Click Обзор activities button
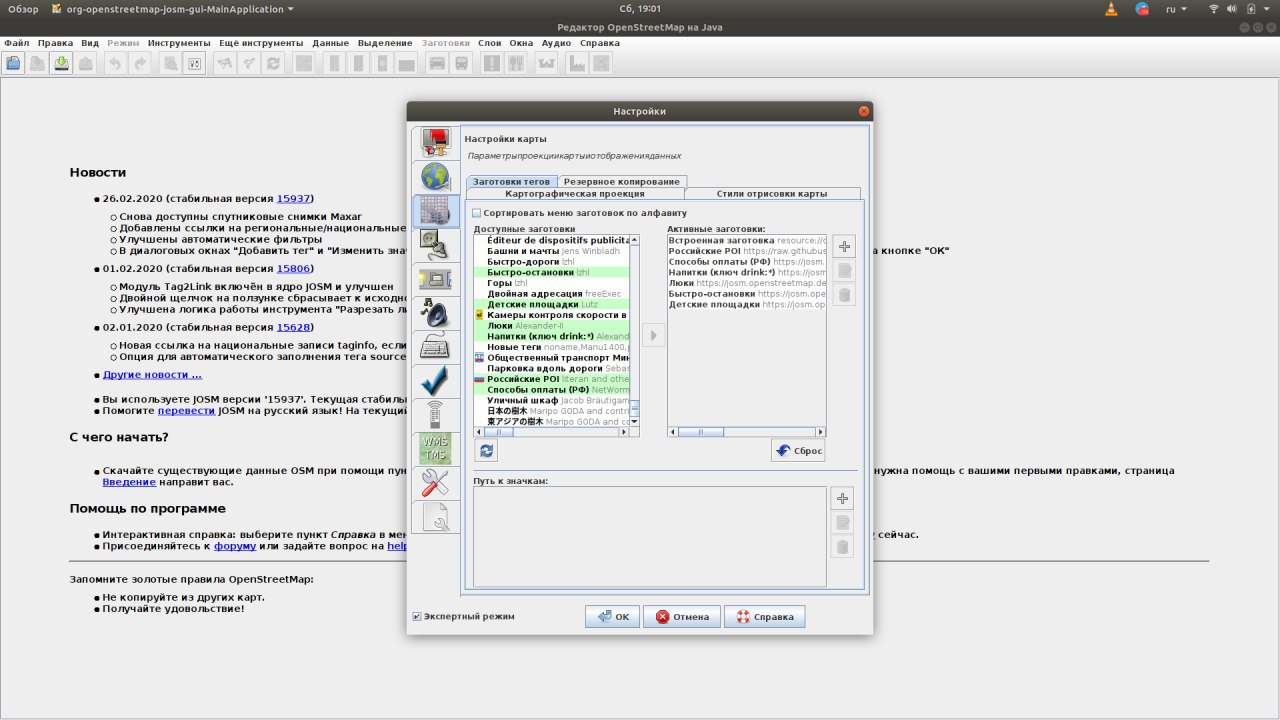Image resolution: width=1280 pixels, height=720 pixels. coord(23,9)
